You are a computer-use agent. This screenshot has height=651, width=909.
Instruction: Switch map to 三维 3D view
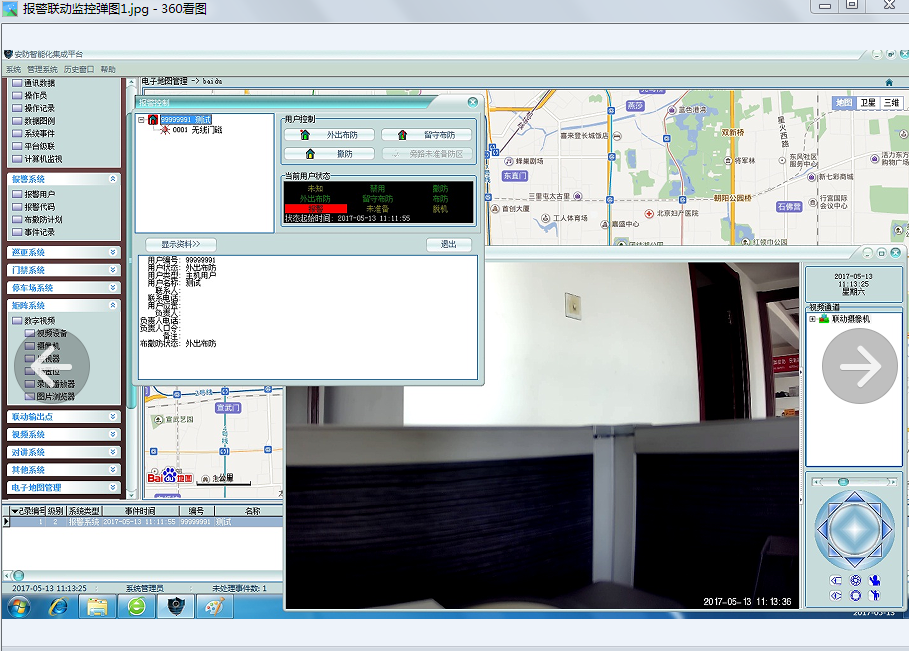click(x=890, y=103)
